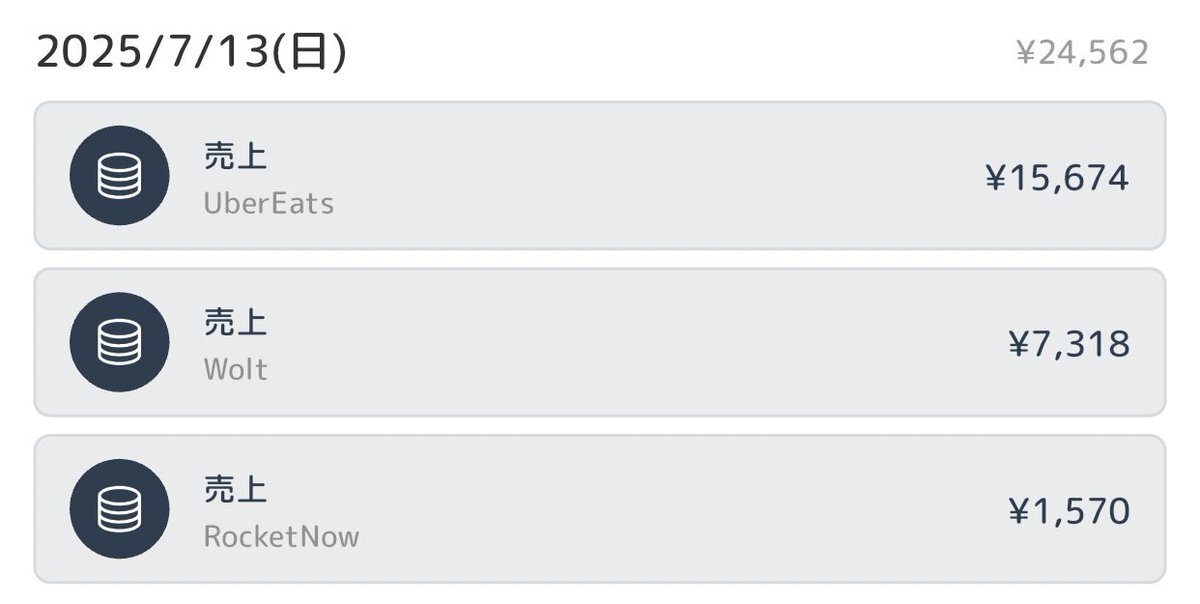The width and height of the screenshot is (1200, 604).
Task: Click the coin stack icon for Wolt
Action: (119, 342)
